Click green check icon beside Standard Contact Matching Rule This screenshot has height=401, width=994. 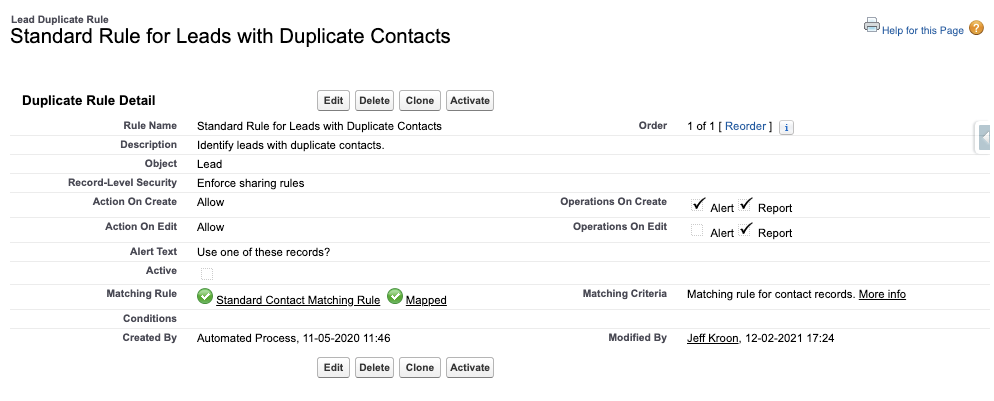(205, 297)
